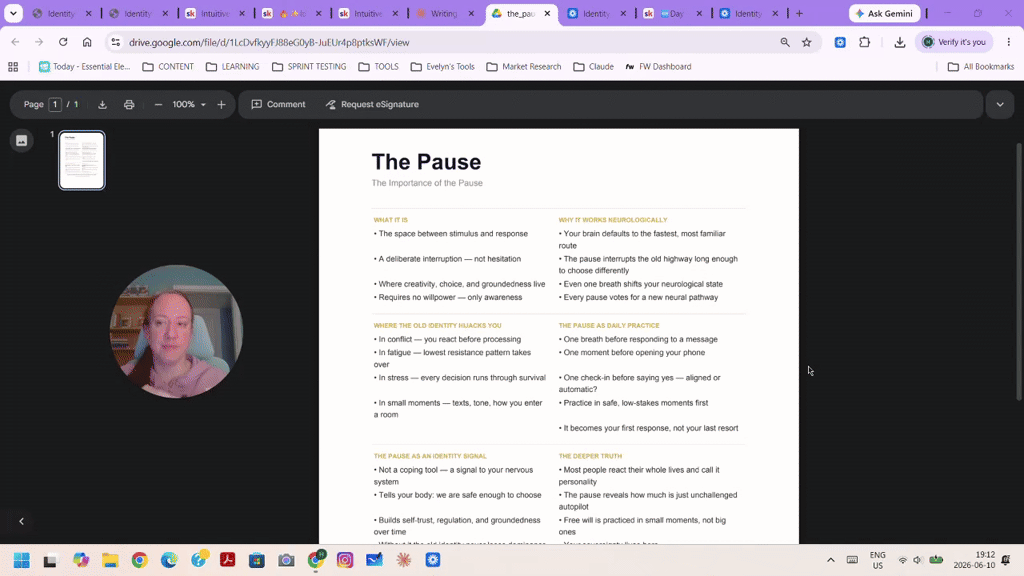This screenshot has width=1024, height=576.
Task: Open the Camera app in taskbar
Action: click(x=286, y=560)
